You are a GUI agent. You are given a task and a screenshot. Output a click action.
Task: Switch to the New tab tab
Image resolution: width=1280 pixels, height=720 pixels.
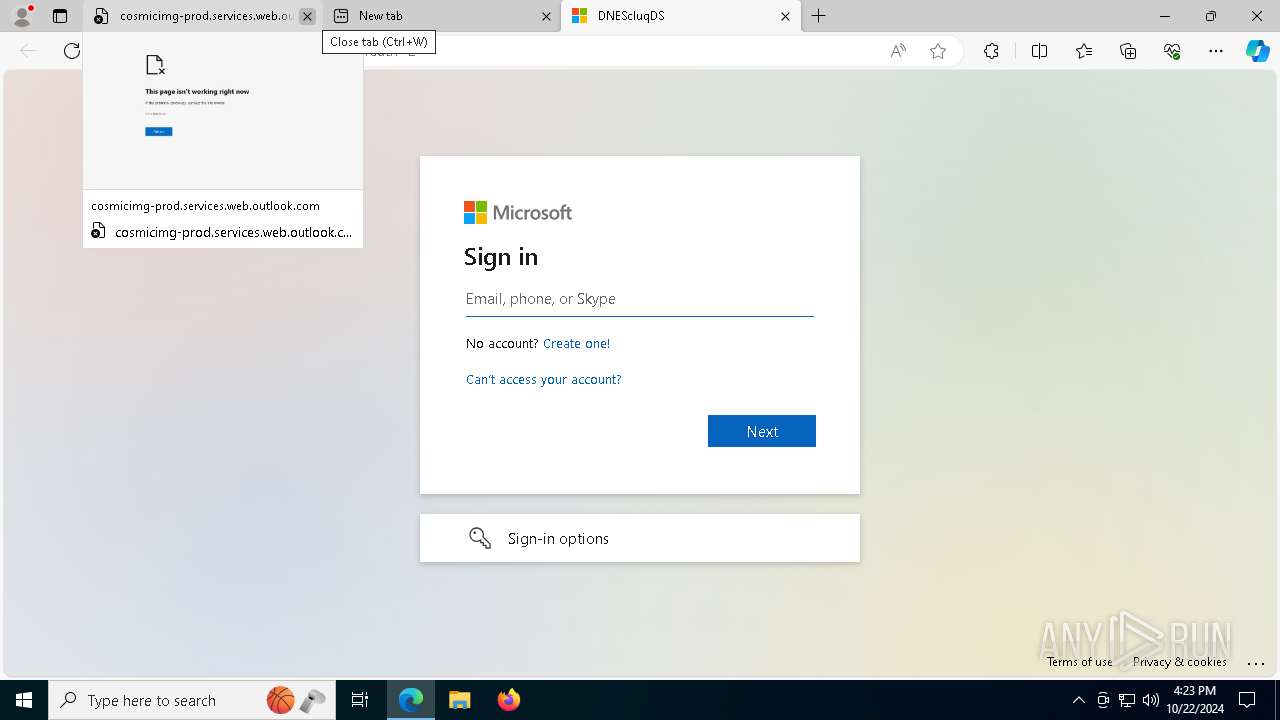440,16
